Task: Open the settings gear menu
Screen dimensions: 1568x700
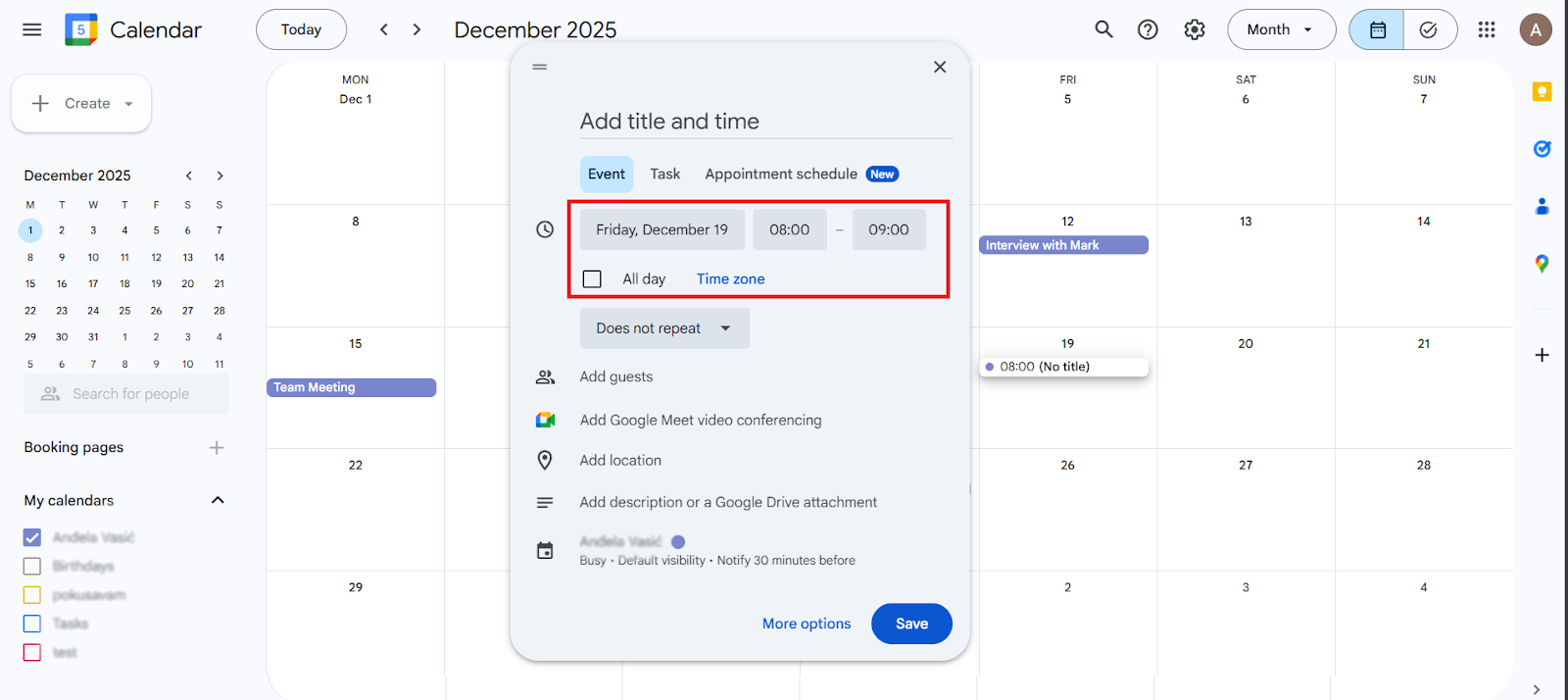Action: 1194,29
